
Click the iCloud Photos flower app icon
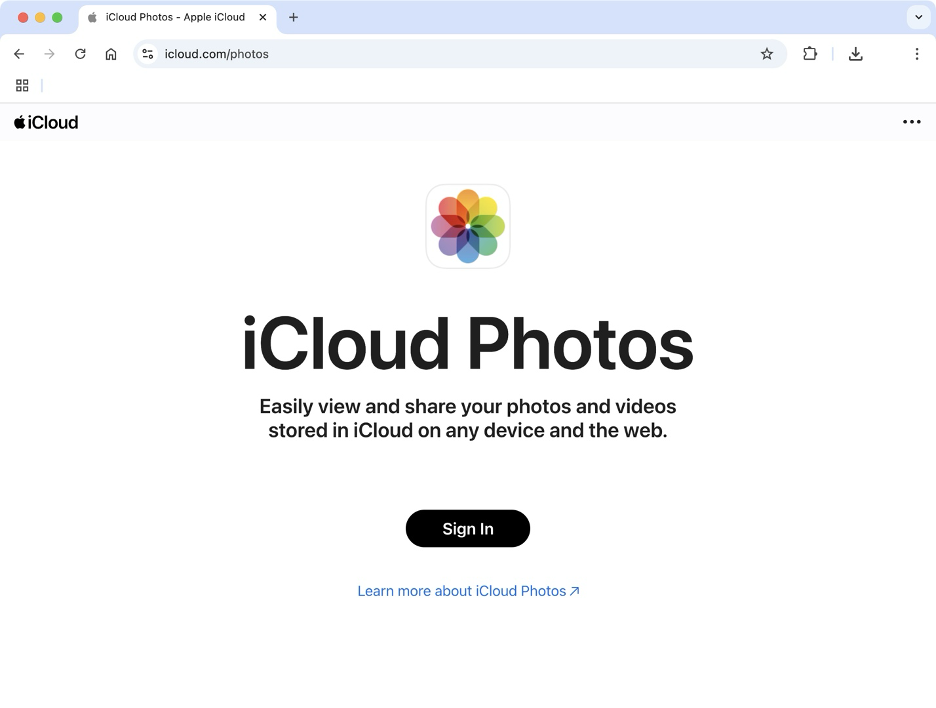[468, 226]
